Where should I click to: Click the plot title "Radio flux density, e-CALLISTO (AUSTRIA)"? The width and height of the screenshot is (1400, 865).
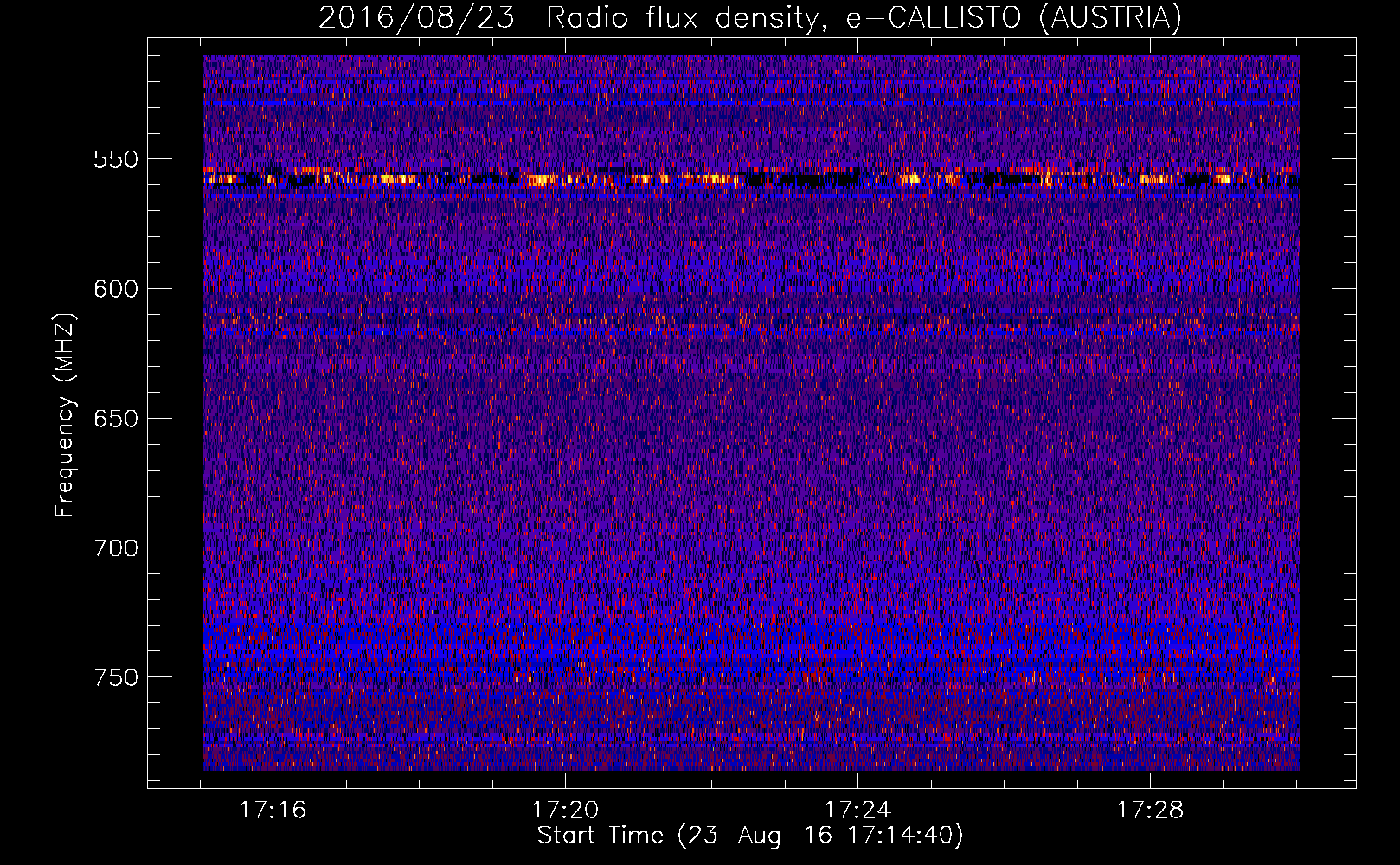864,17
